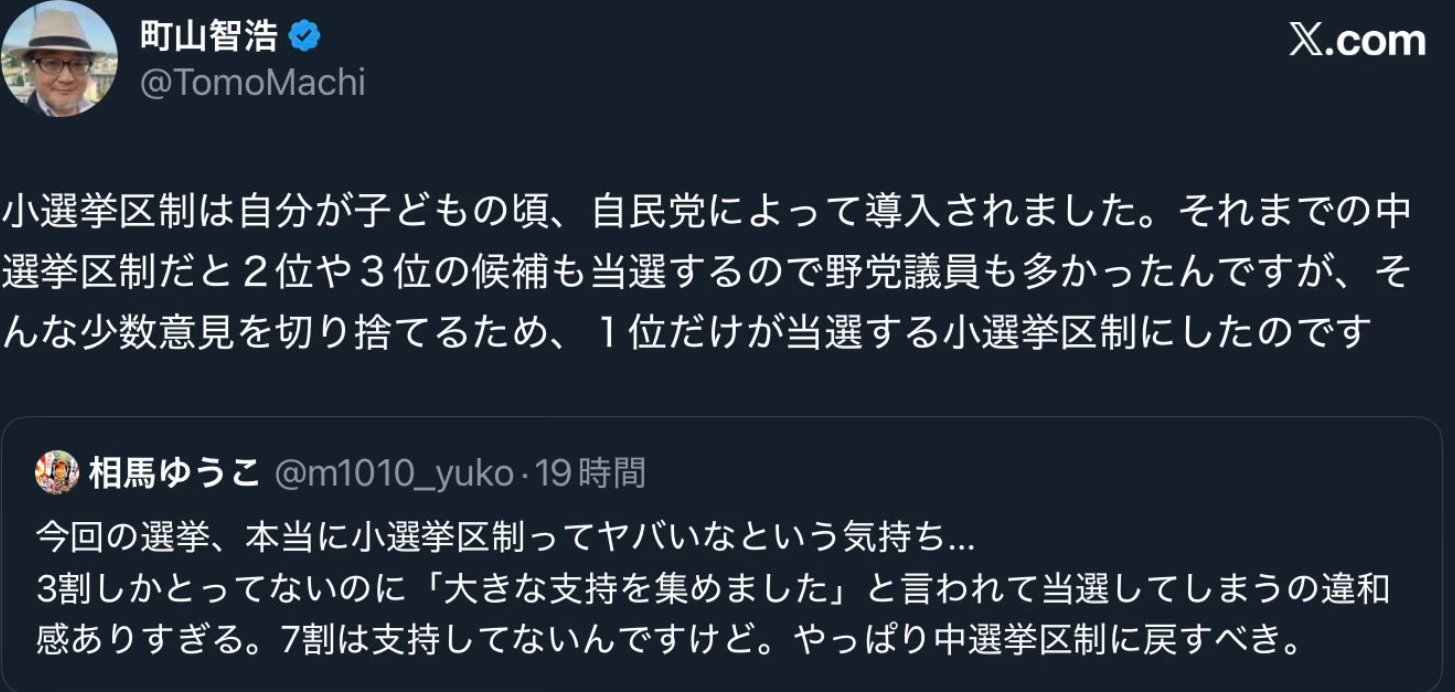The image size is (1455, 692).
Task: Click the X glyph in the logo
Action: point(1306,40)
